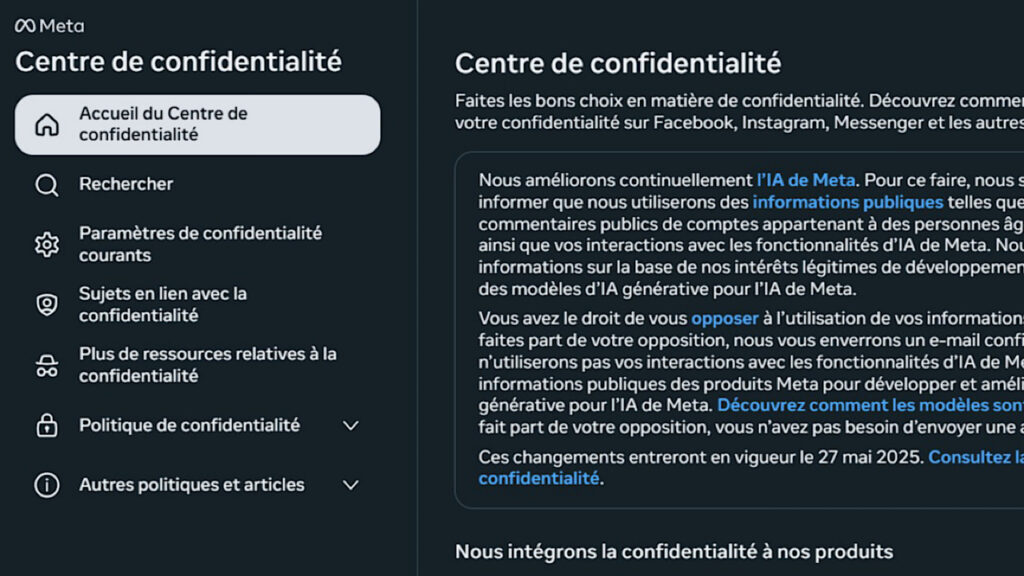
Task: Click the Centre de confidentialité sidebar title
Action: tap(178, 62)
